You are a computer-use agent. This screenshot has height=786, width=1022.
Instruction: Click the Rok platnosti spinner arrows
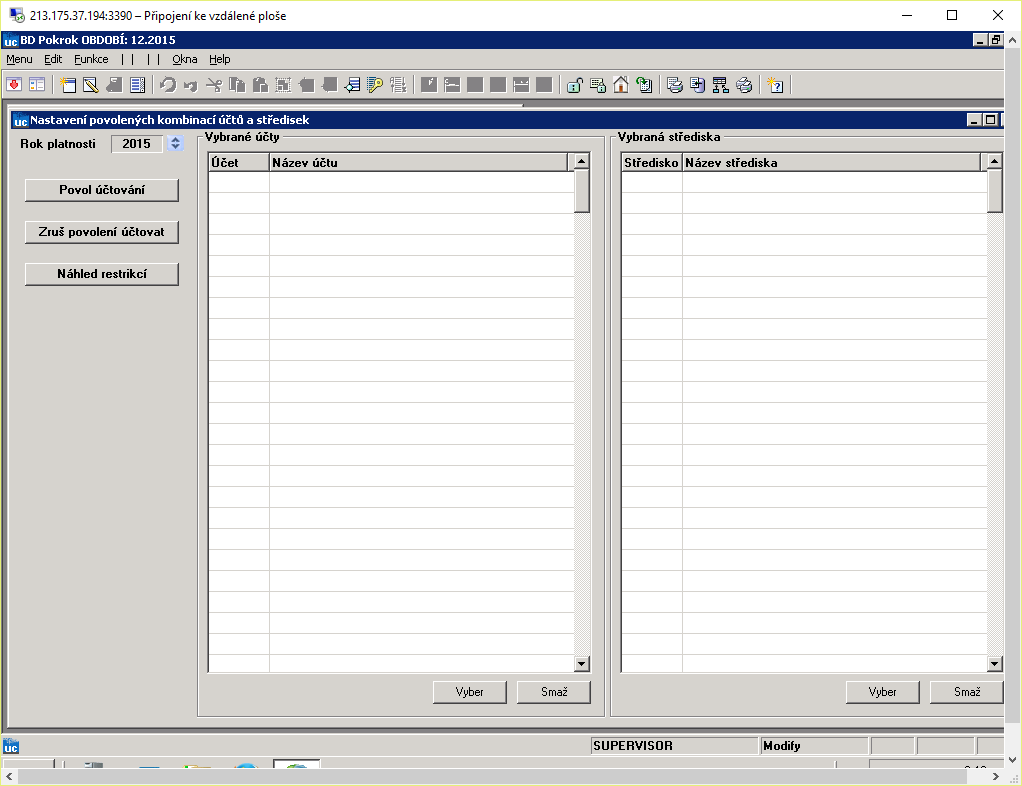pos(175,143)
